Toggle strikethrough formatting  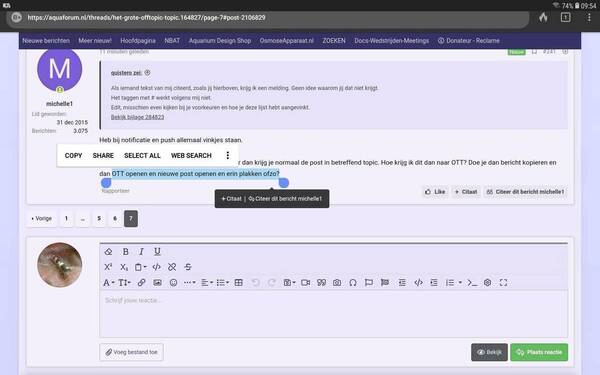coord(188,267)
